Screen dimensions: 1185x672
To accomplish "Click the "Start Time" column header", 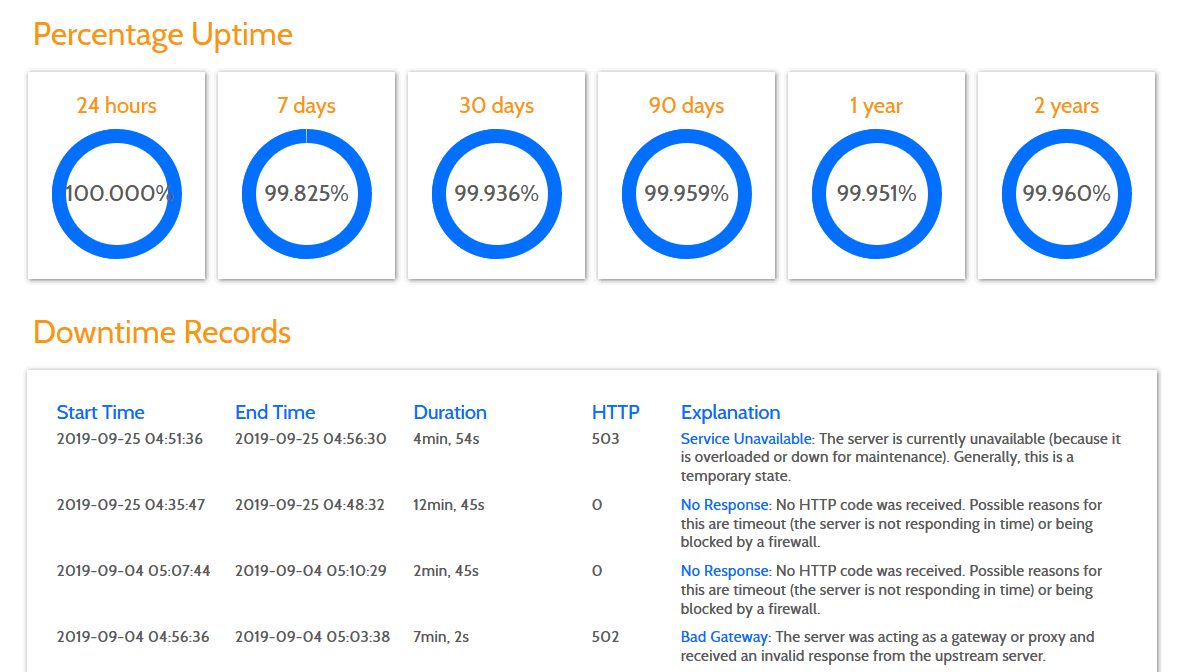I will pos(101,412).
